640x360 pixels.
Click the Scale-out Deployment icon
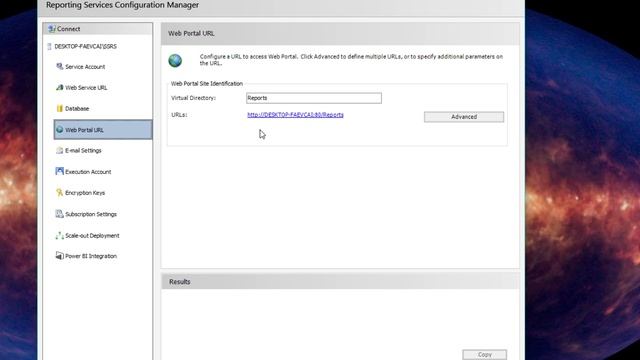tap(60, 236)
